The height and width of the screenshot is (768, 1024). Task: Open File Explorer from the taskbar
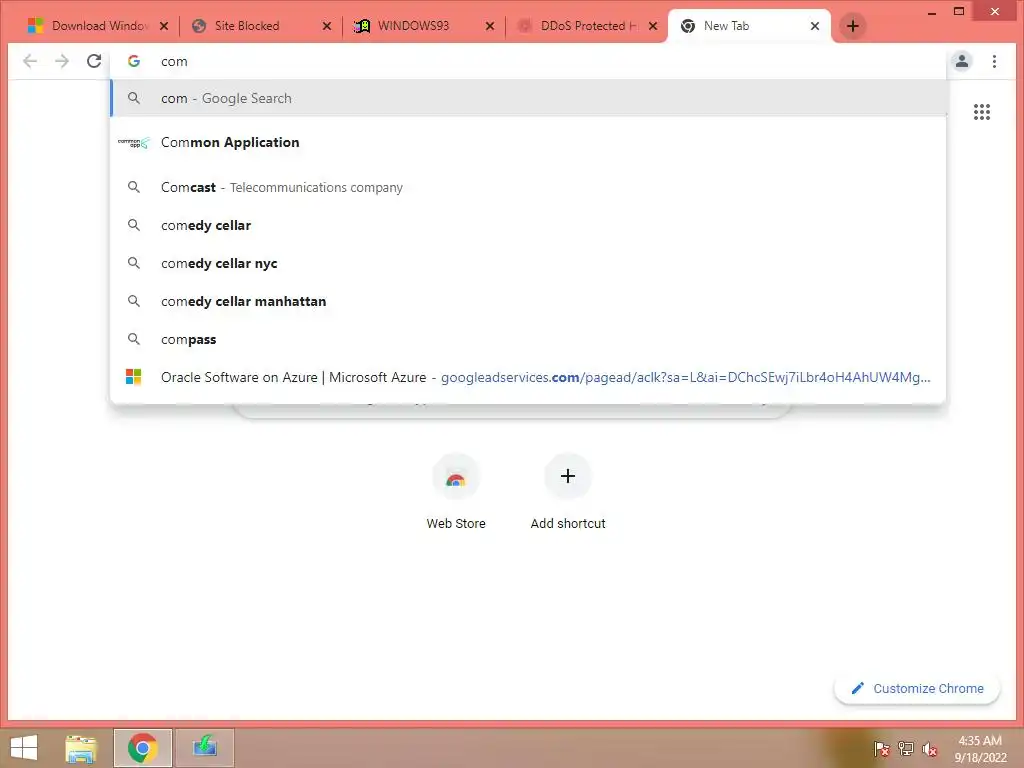tap(81, 748)
